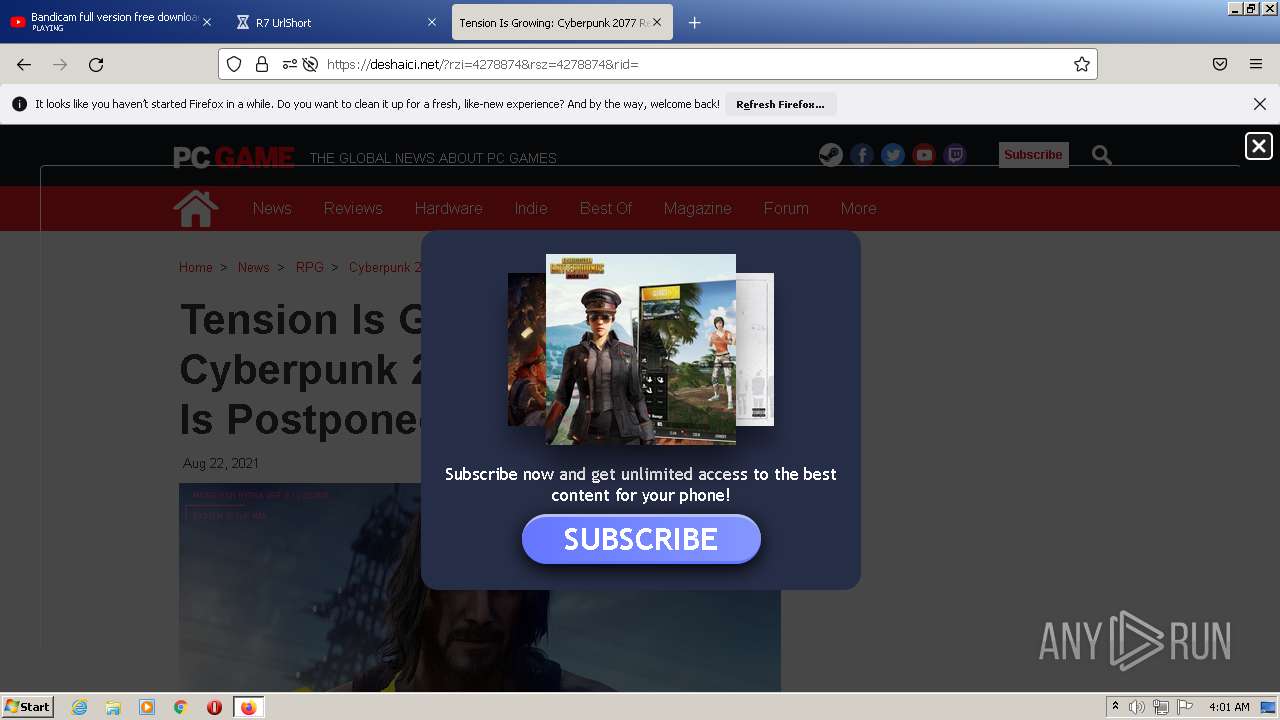
Task: Open the Best Of menu item
Action: pos(606,208)
